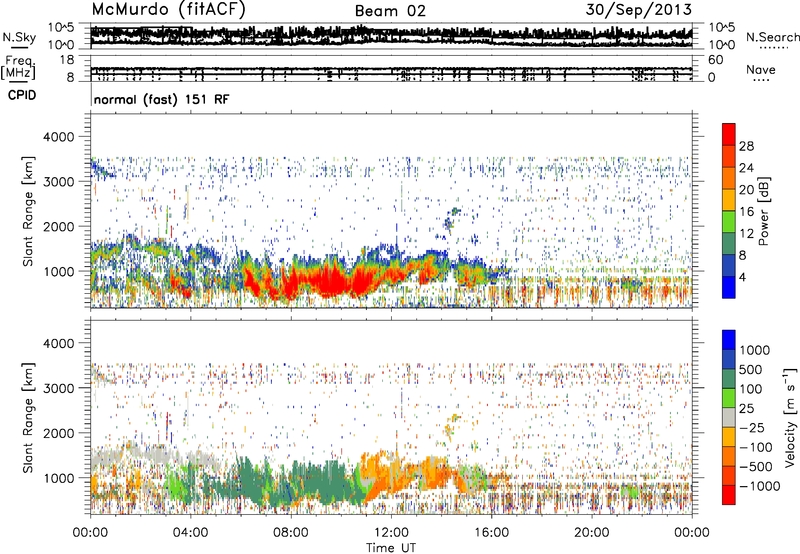This screenshot has width=800, height=554.
Task: Click the plot title "McMurdo (fitACF)"
Action: 168,10
